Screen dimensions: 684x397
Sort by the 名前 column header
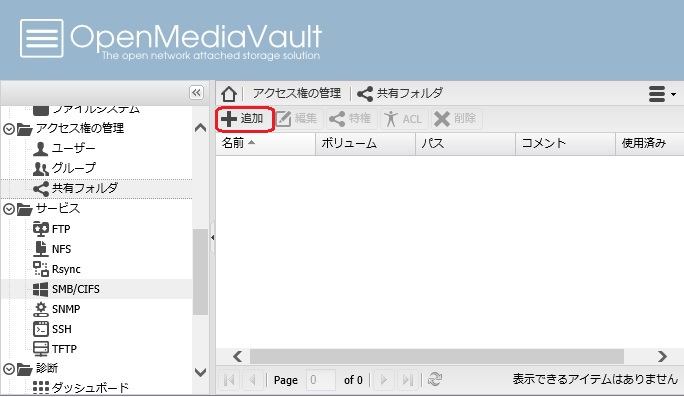(x=265, y=144)
